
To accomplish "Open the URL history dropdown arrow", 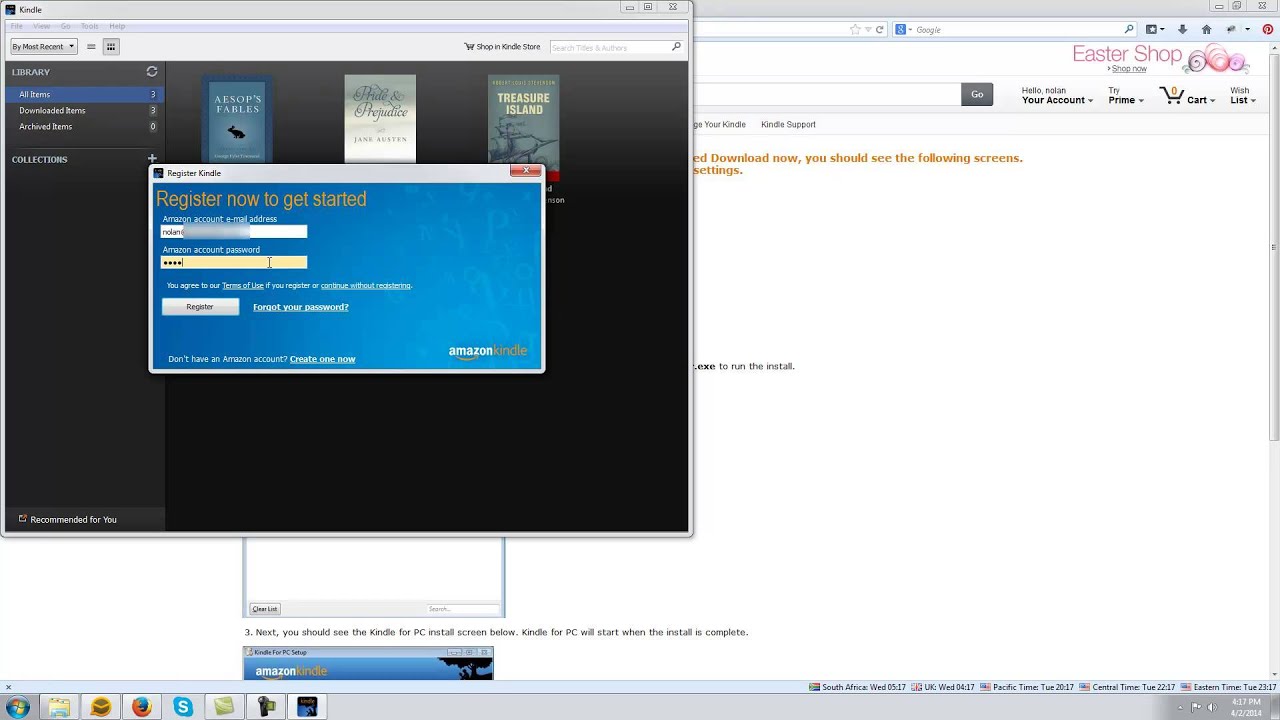I will tap(867, 30).
